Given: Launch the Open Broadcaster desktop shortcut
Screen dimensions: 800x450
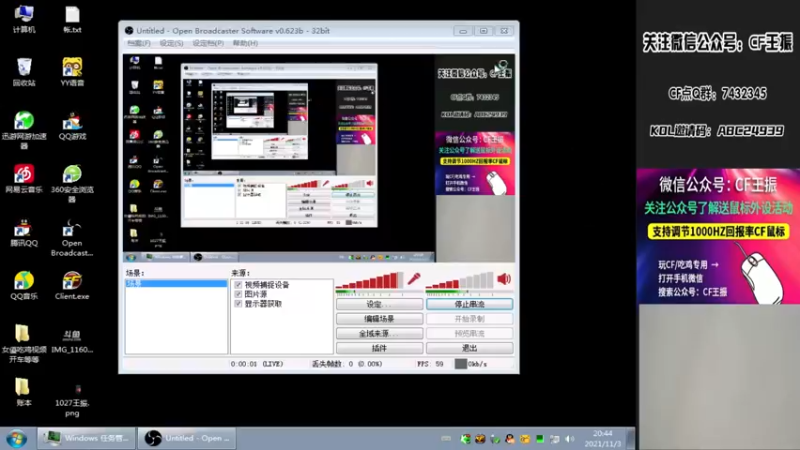Looking at the screenshot, I should (x=72, y=237).
